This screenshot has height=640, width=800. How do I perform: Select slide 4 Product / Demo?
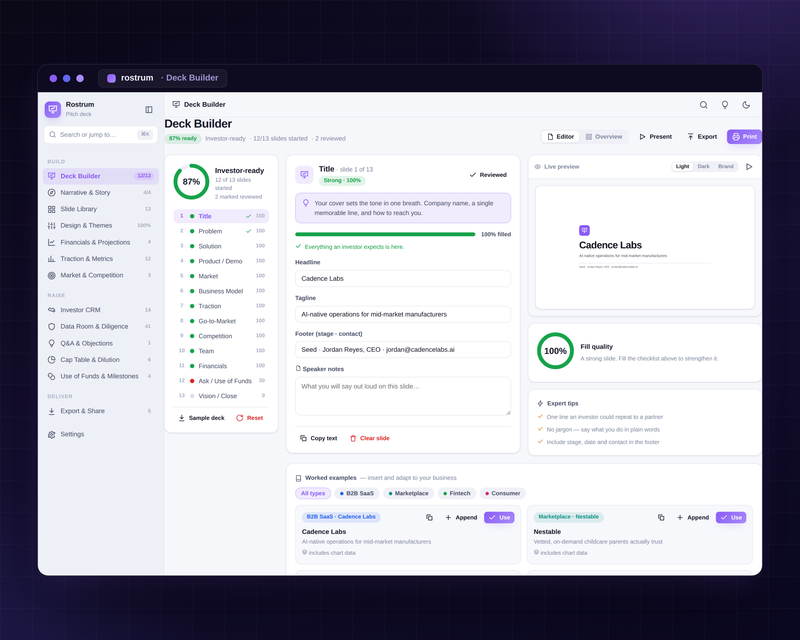pos(221,261)
